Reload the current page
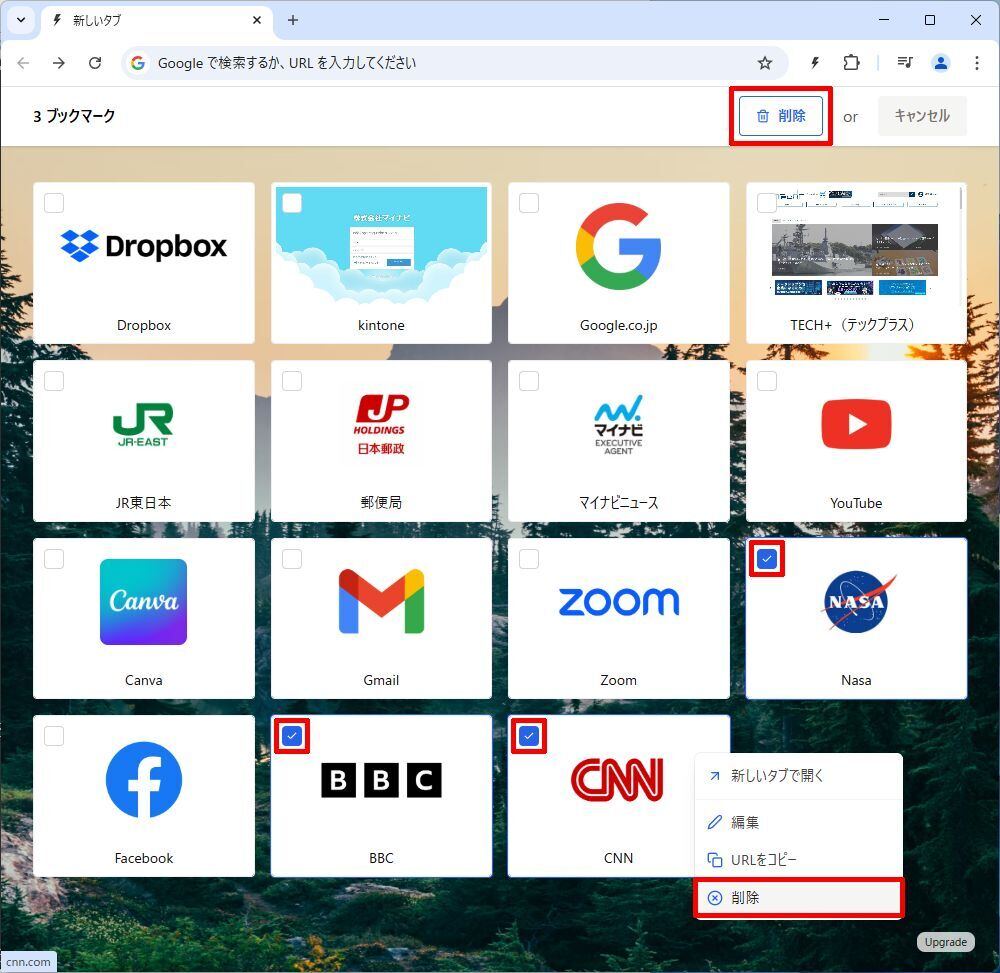 tap(95, 62)
